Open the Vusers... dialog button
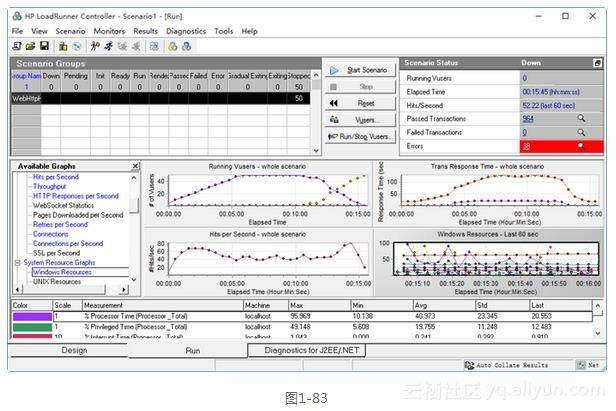 [x=360, y=120]
